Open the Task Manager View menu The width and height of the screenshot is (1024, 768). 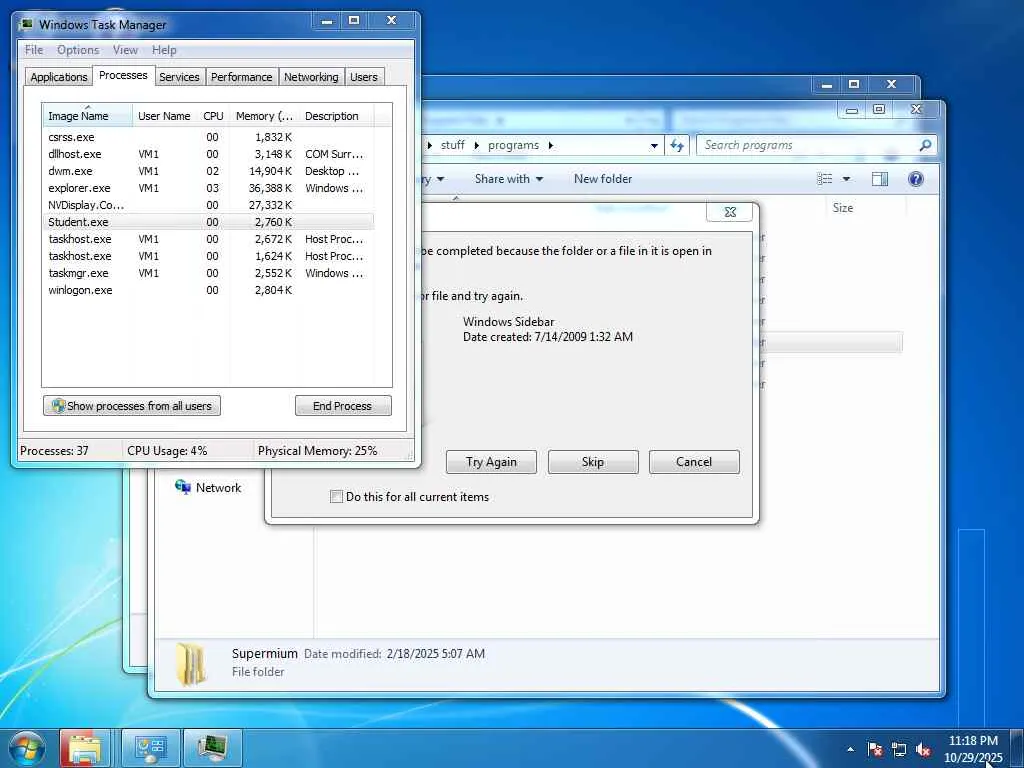click(x=125, y=50)
